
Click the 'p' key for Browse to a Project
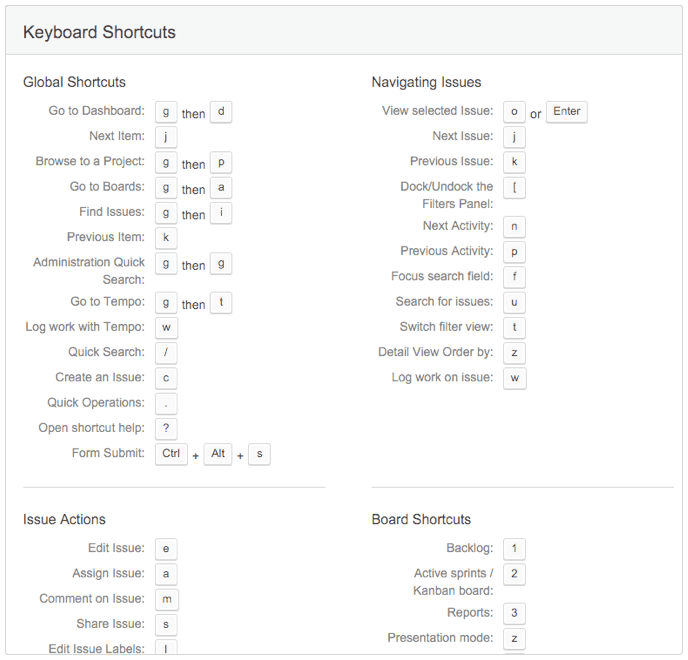click(x=221, y=163)
